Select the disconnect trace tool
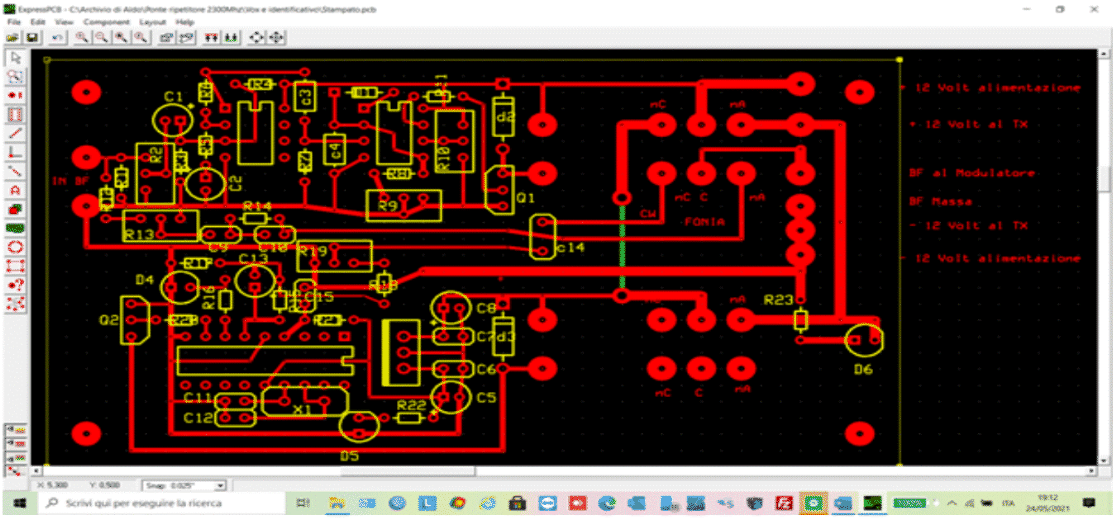This screenshot has width=1116, height=519. [x=15, y=171]
